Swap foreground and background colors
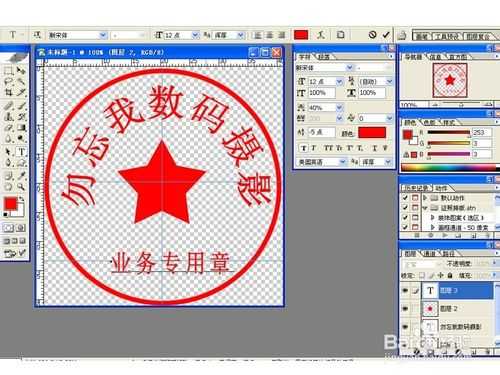 21,199
